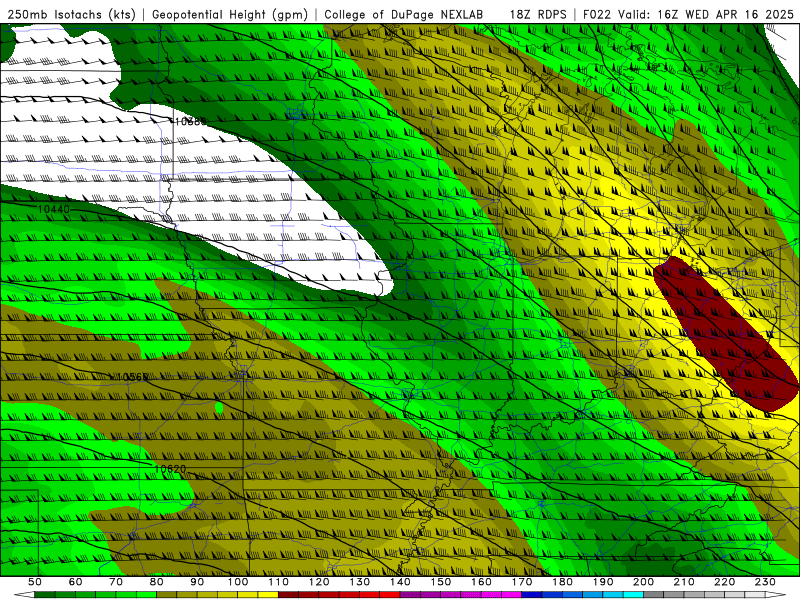Select the dark red swatch beginning at 110
Screen dimensions: 800x600
click(x=289, y=595)
